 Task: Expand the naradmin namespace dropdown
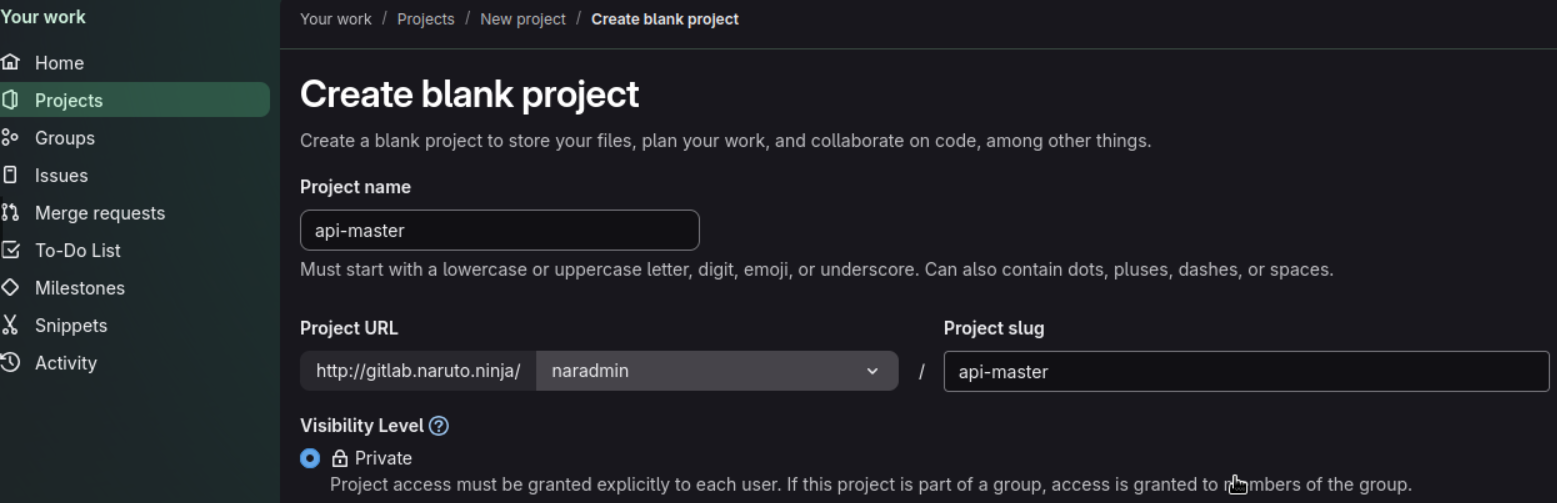pyautogui.click(x=716, y=371)
